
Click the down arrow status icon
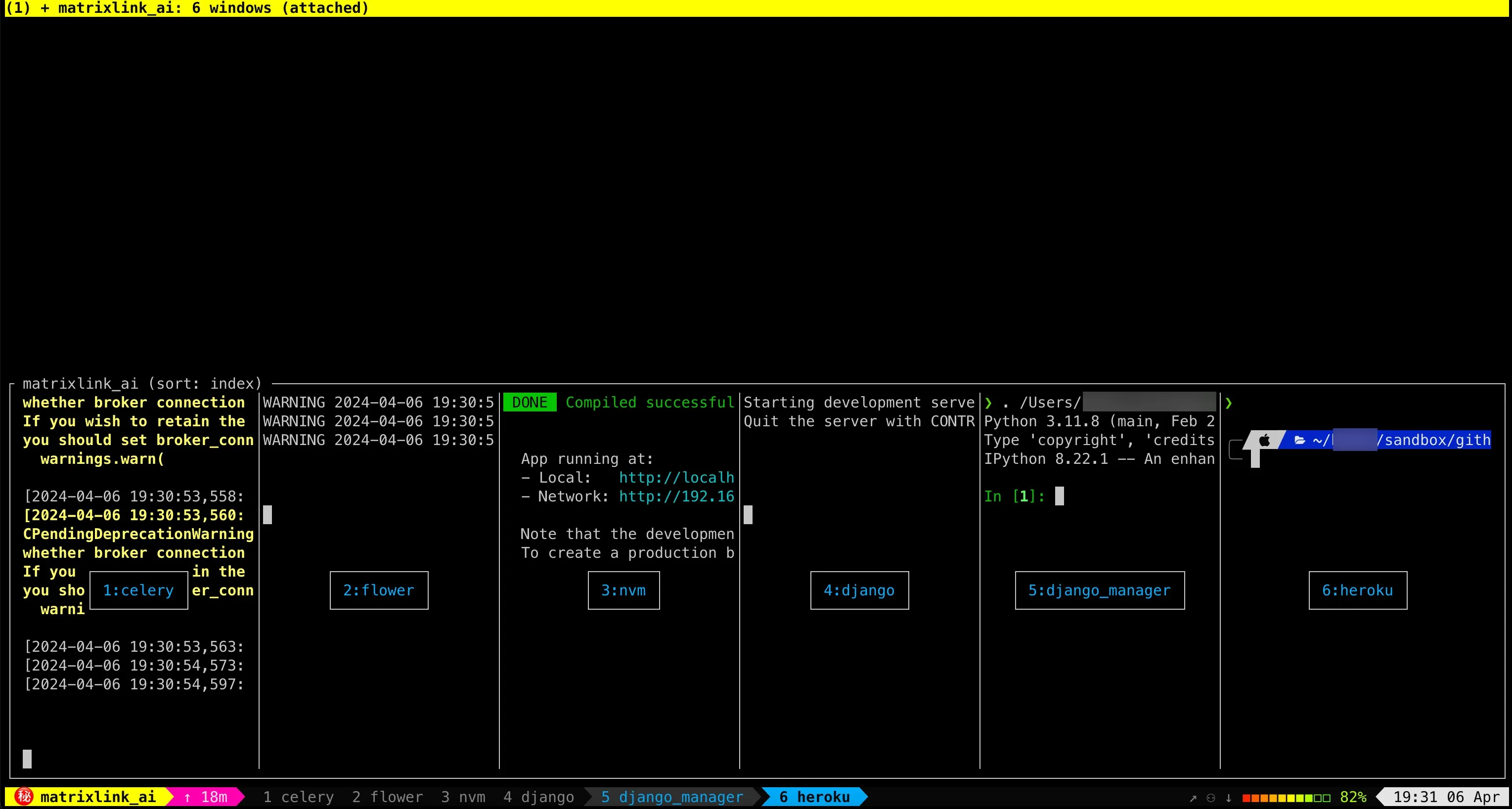[x=1229, y=798]
